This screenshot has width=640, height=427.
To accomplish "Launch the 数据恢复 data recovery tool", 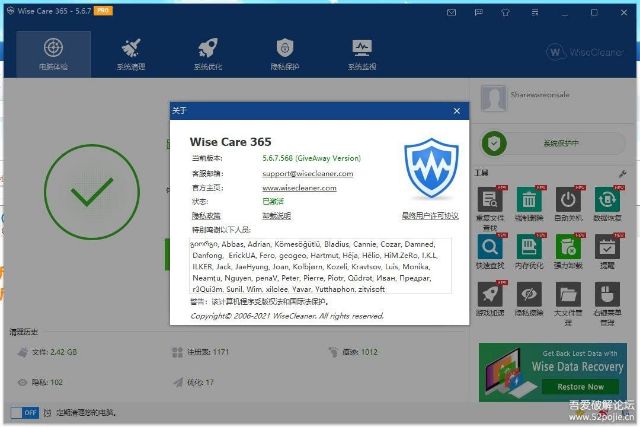I will tap(607, 200).
